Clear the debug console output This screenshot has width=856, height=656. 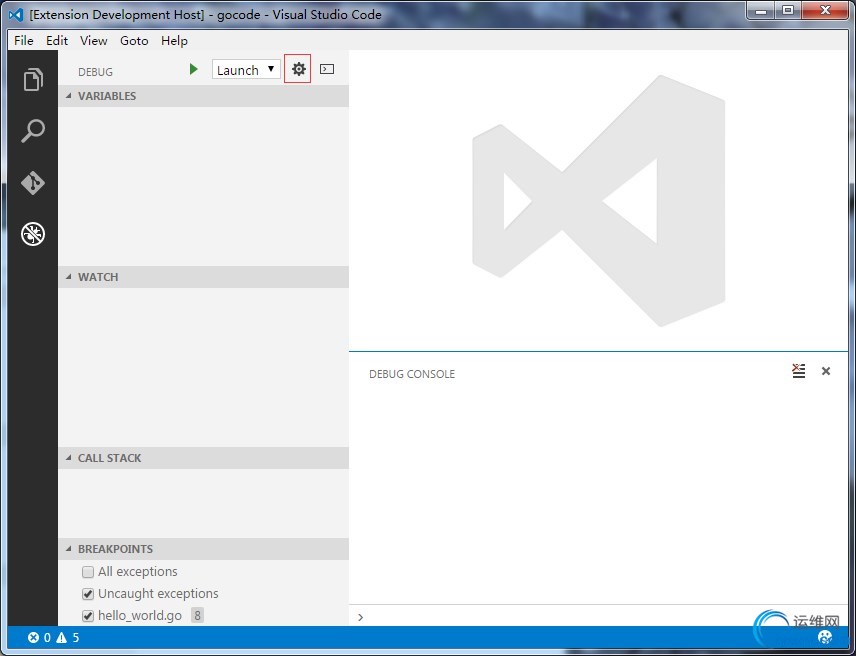pyautogui.click(x=799, y=371)
